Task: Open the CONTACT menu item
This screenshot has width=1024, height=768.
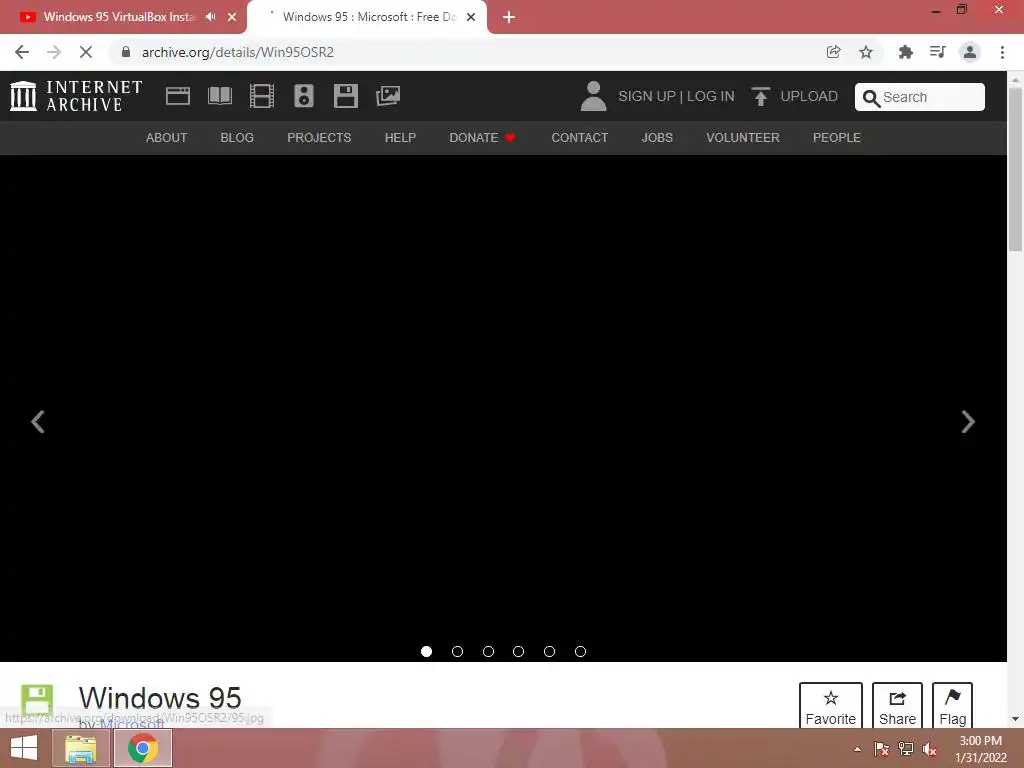Action: 580,138
